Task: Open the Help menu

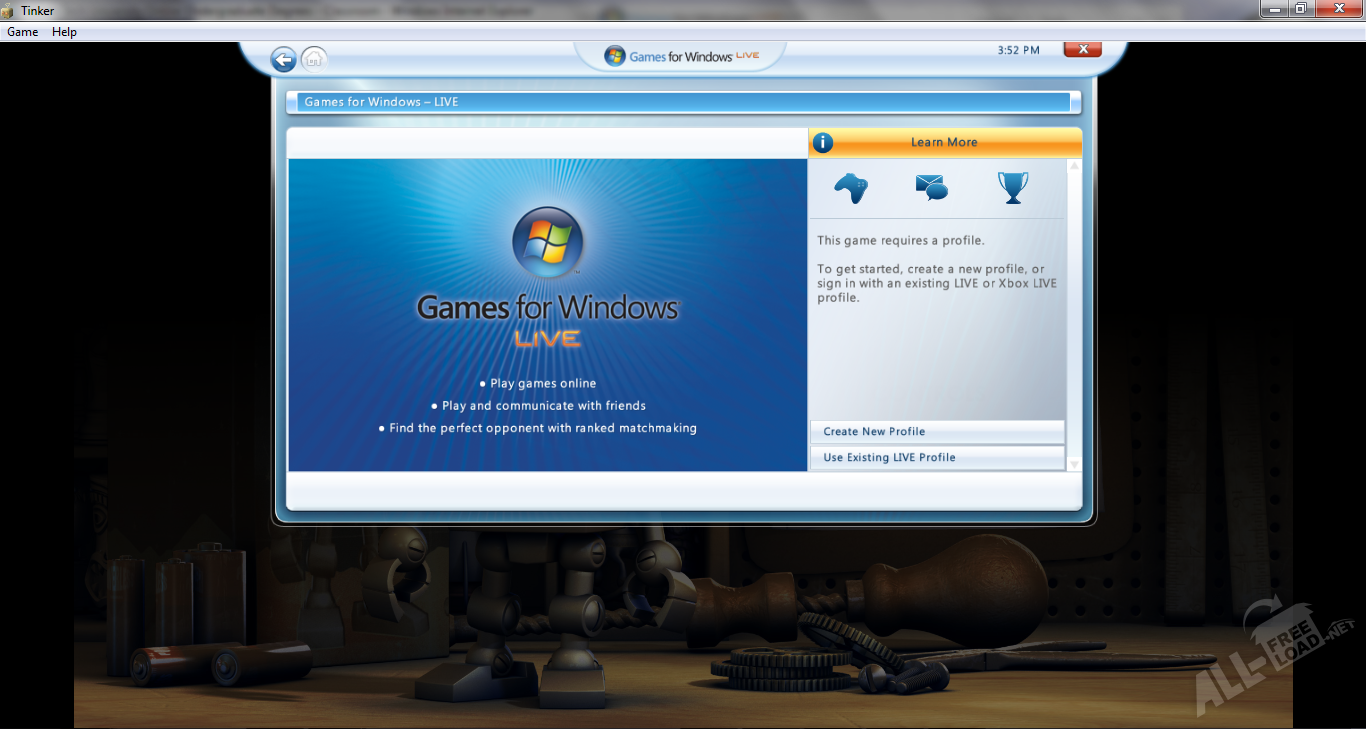Action: click(x=64, y=32)
